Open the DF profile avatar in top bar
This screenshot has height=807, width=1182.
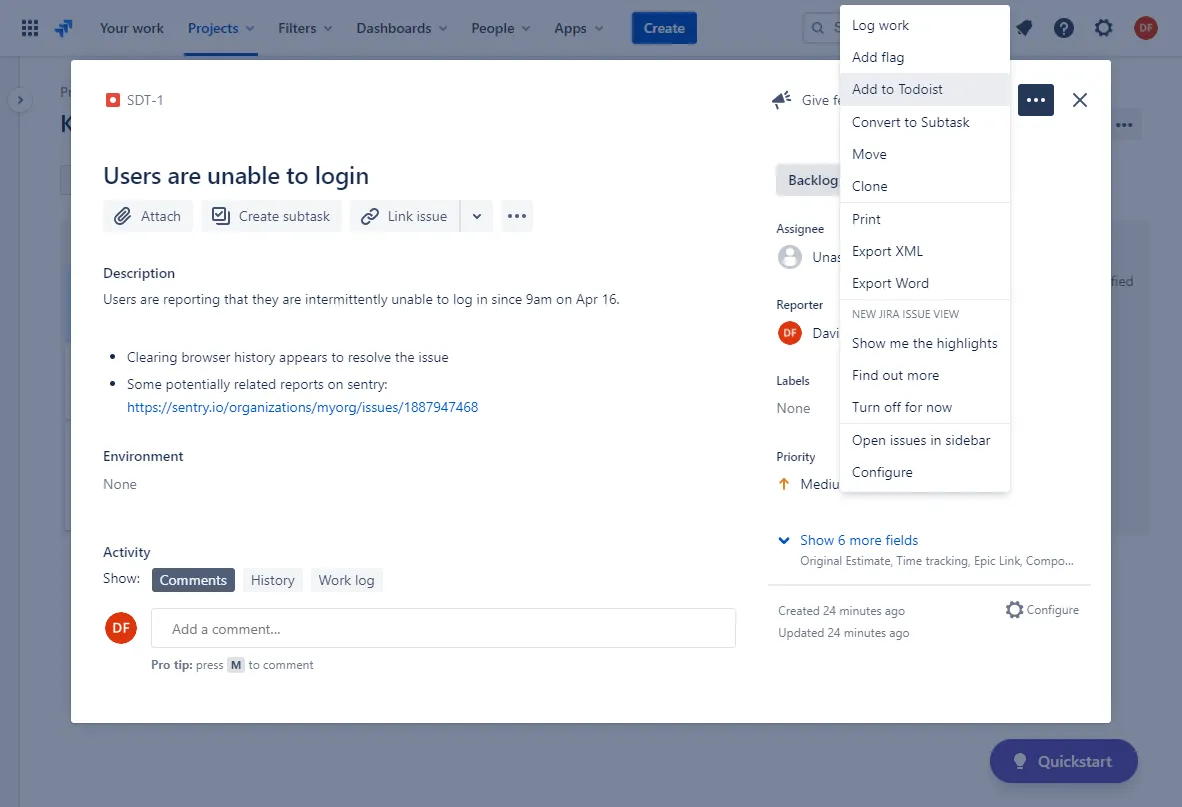[x=1146, y=28]
